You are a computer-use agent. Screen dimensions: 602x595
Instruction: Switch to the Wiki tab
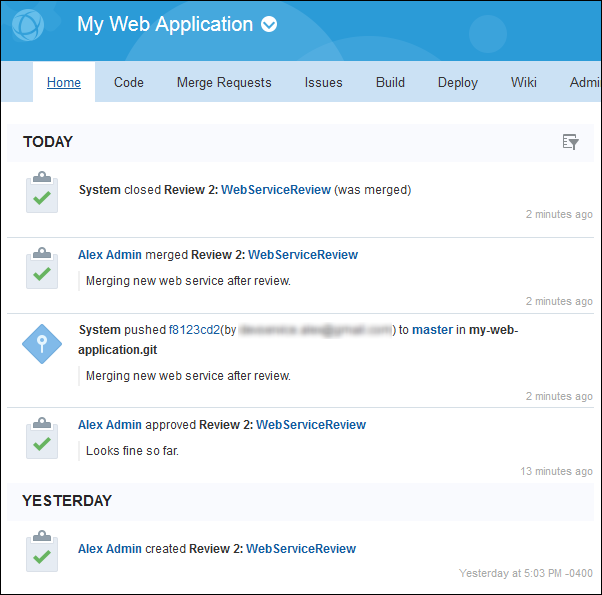(524, 83)
